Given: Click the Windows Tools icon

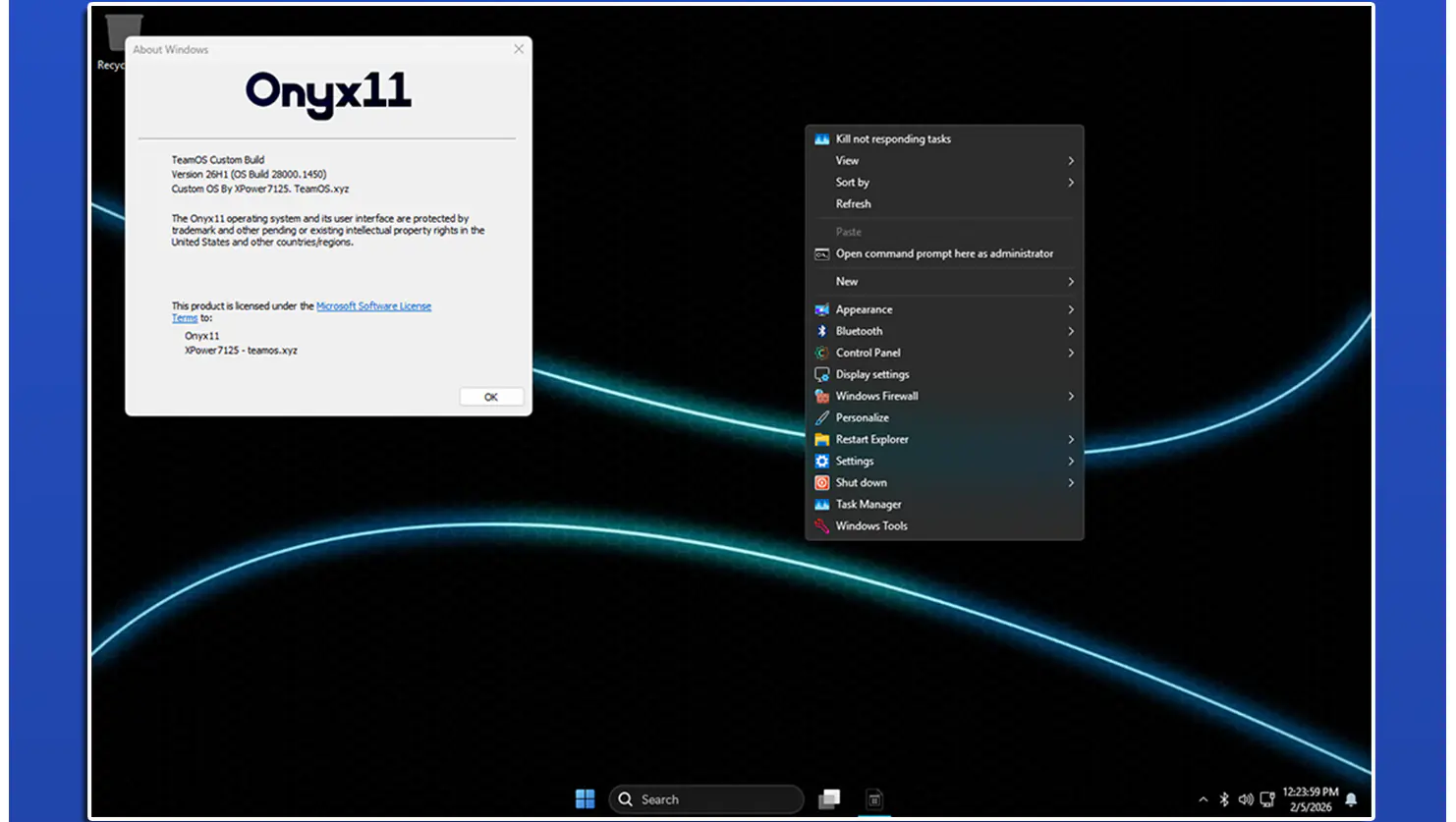Looking at the screenshot, I should tap(821, 525).
